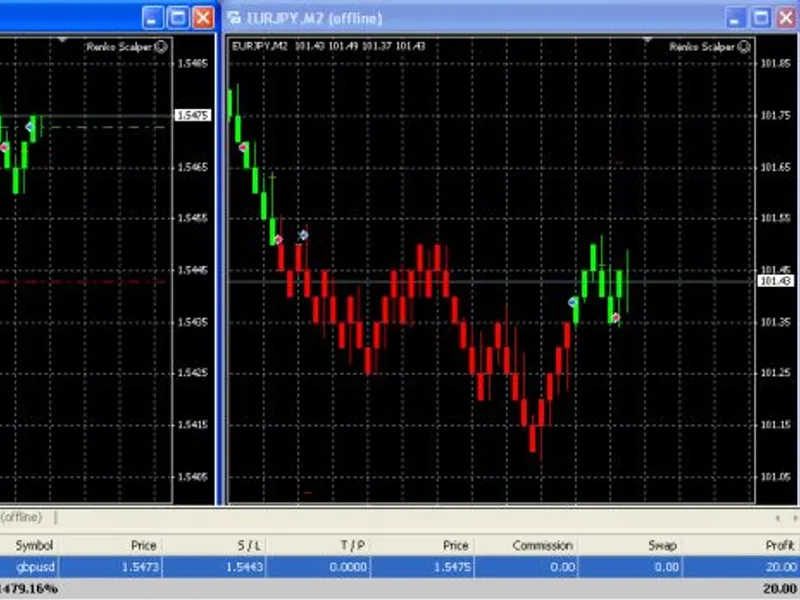Select the red trade marker near 101.70

(x=243, y=147)
